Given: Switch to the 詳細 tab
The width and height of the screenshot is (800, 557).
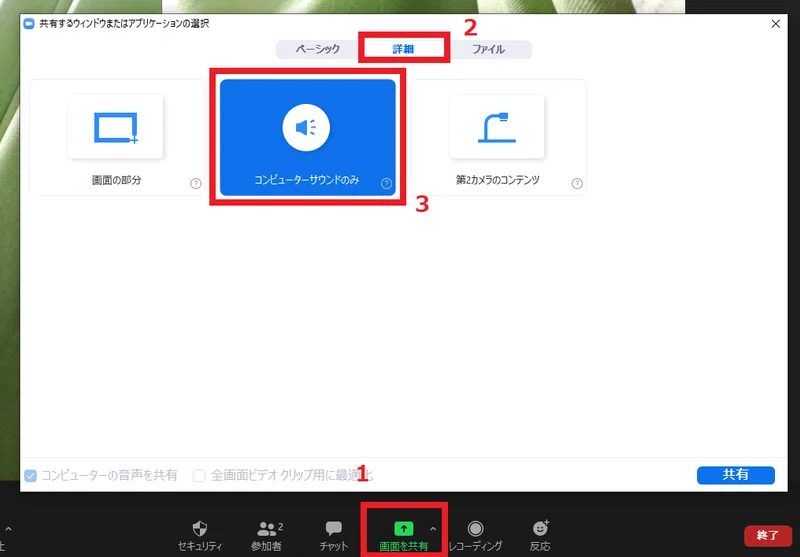Looking at the screenshot, I should [x=403, y=49].
